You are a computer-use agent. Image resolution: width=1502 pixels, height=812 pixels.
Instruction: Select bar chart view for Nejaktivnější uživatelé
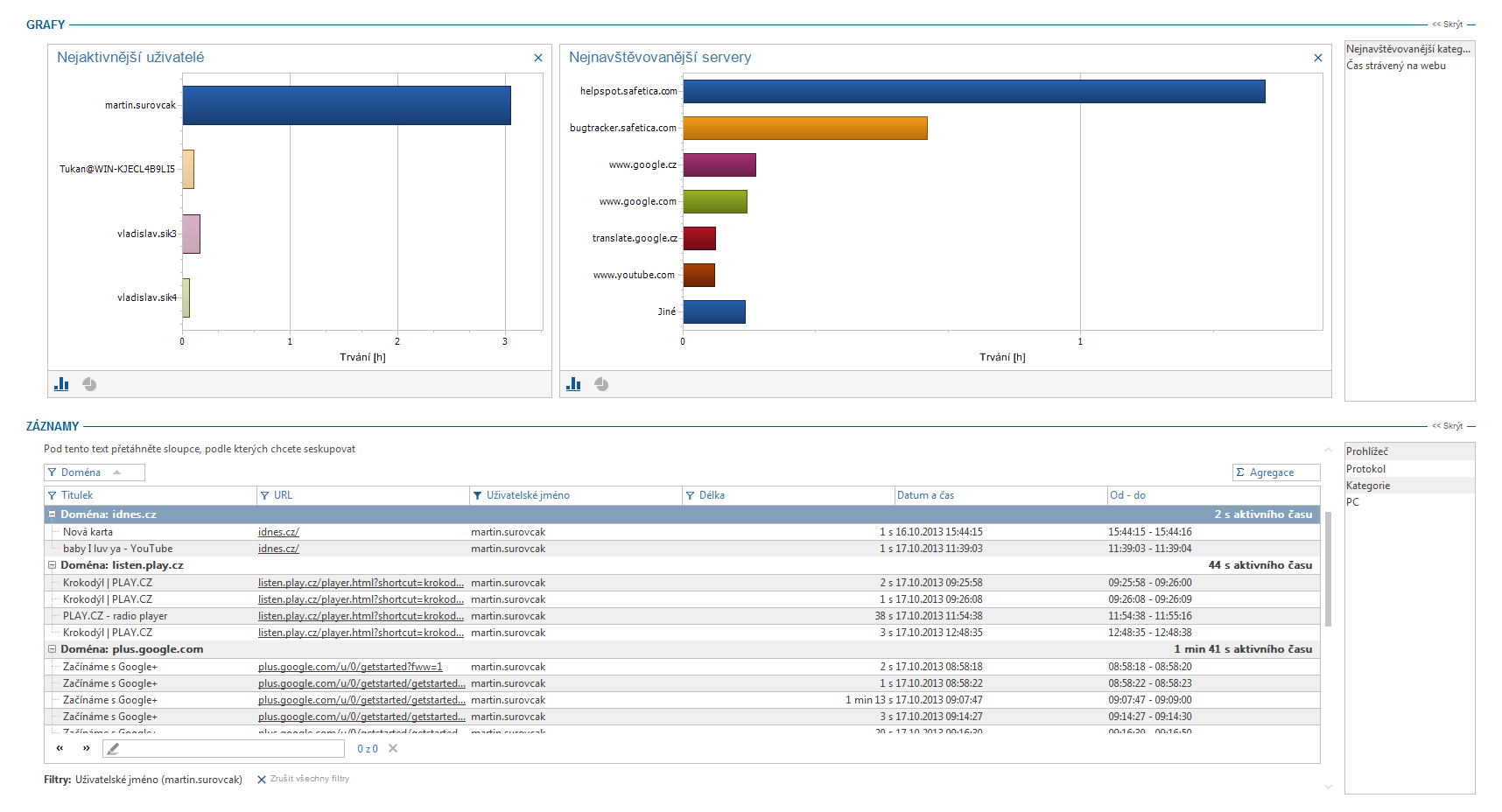pos(61,384)
